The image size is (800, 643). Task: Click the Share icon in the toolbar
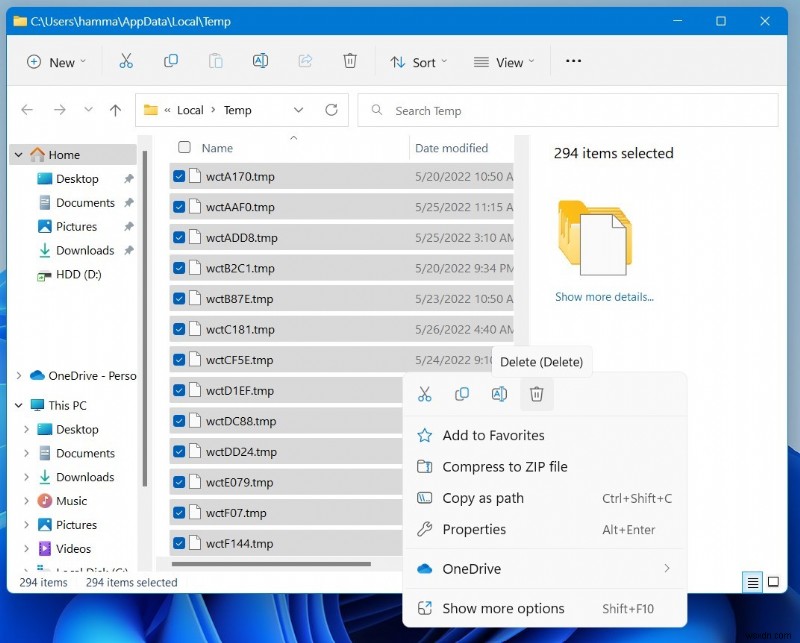pos(305,61)
